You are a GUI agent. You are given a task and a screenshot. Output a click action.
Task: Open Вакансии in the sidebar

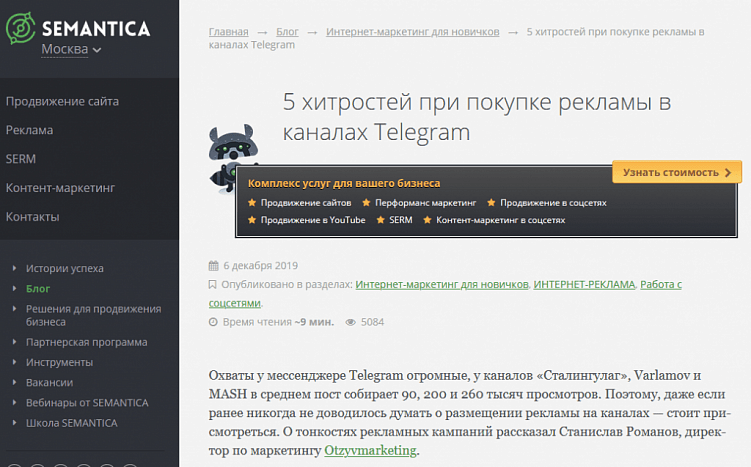click(49, 383)
